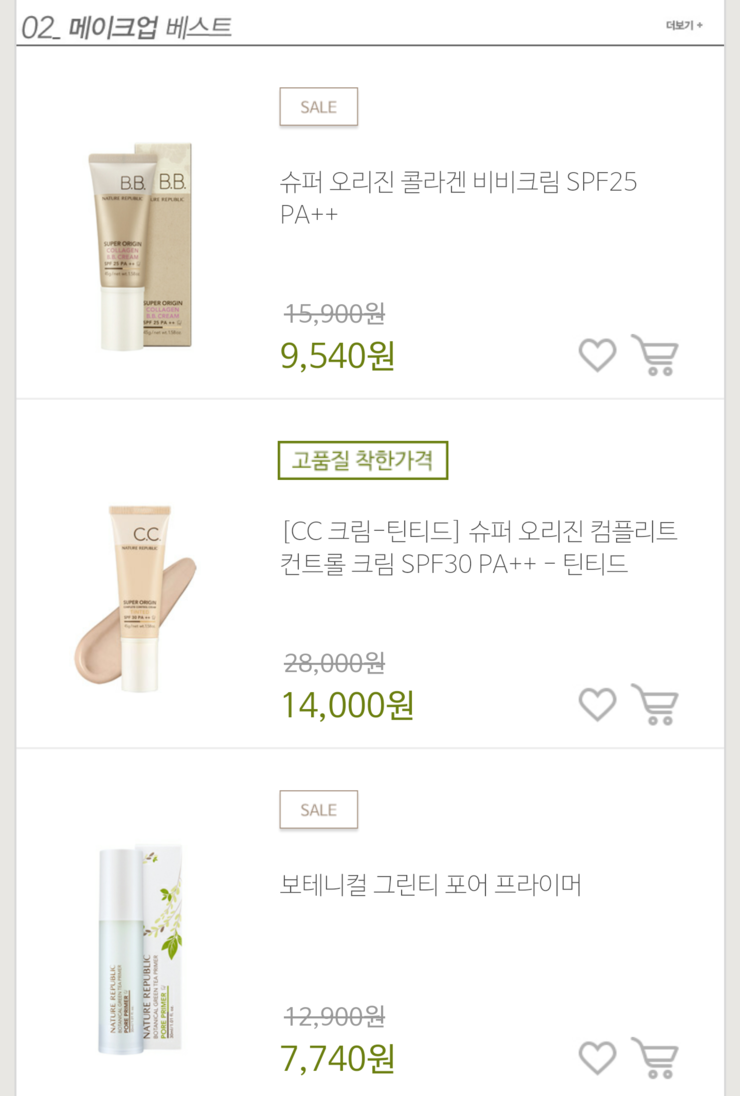
Task: Select the 9,540원 sale price
Action: pos(338,356)
